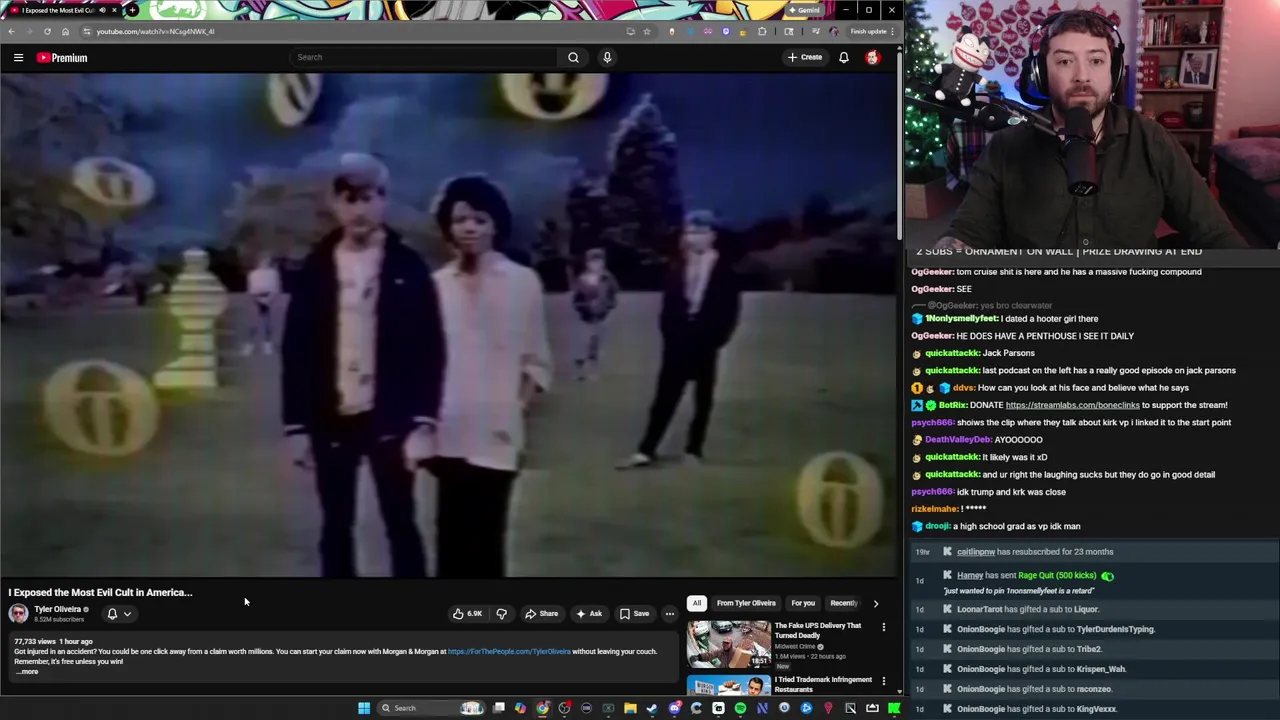The height and width of the screenshot is (720, 1280).
Task: Open the ForThePeople.com/TylerOliveira link
Action: 509,651
